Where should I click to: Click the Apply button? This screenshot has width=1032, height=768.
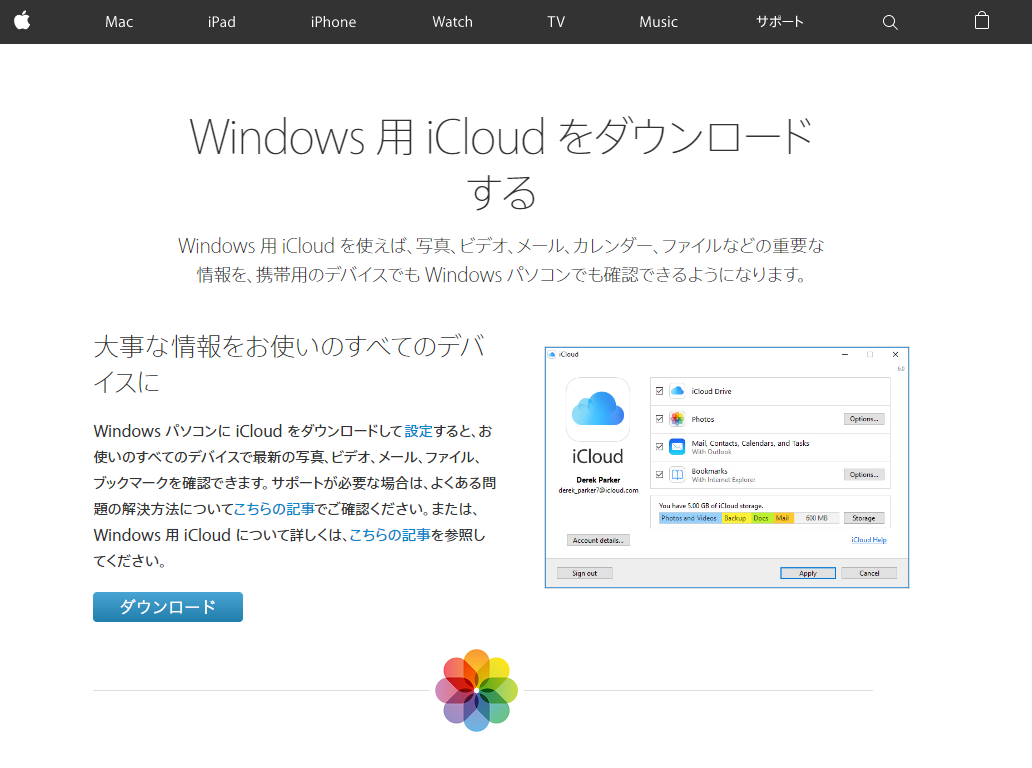pyautogui.click(x=808, y=573)
